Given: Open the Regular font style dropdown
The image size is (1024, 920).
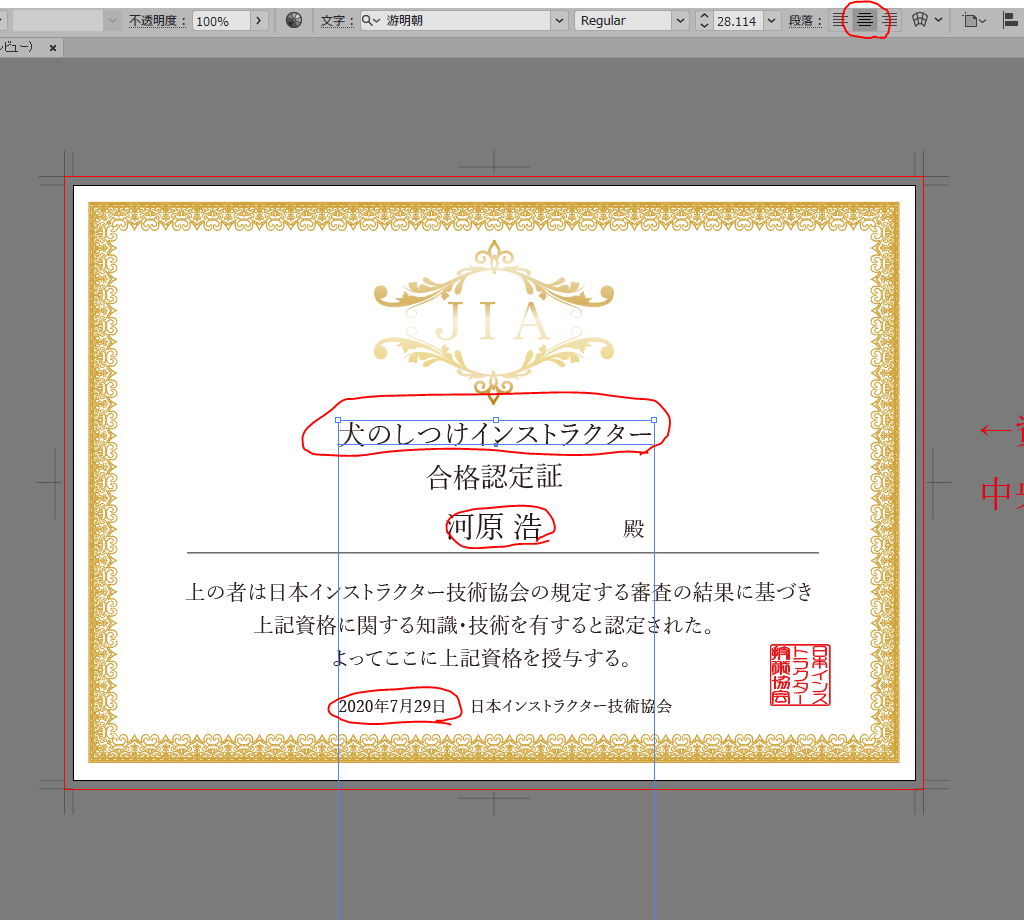Looking at the screenshot, I should pyautogui.click(x=680, y=20).
